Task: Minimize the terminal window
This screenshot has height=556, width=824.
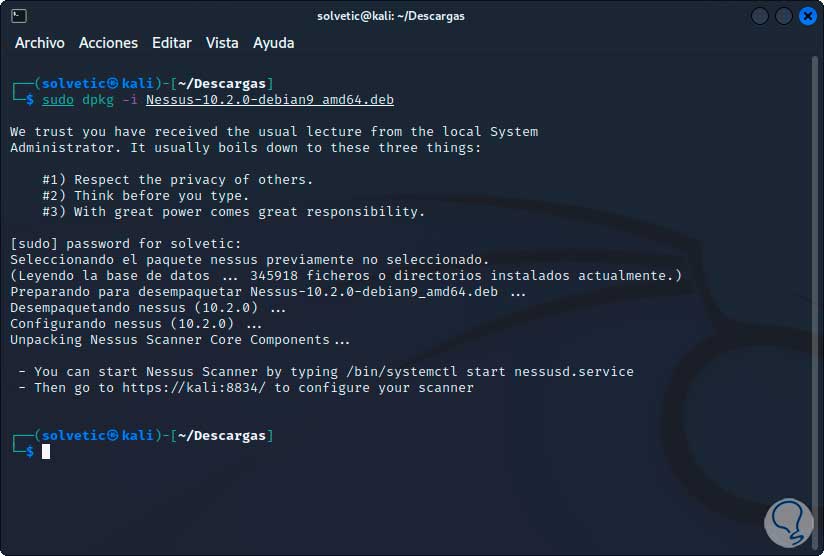Action: click(759, 16)
